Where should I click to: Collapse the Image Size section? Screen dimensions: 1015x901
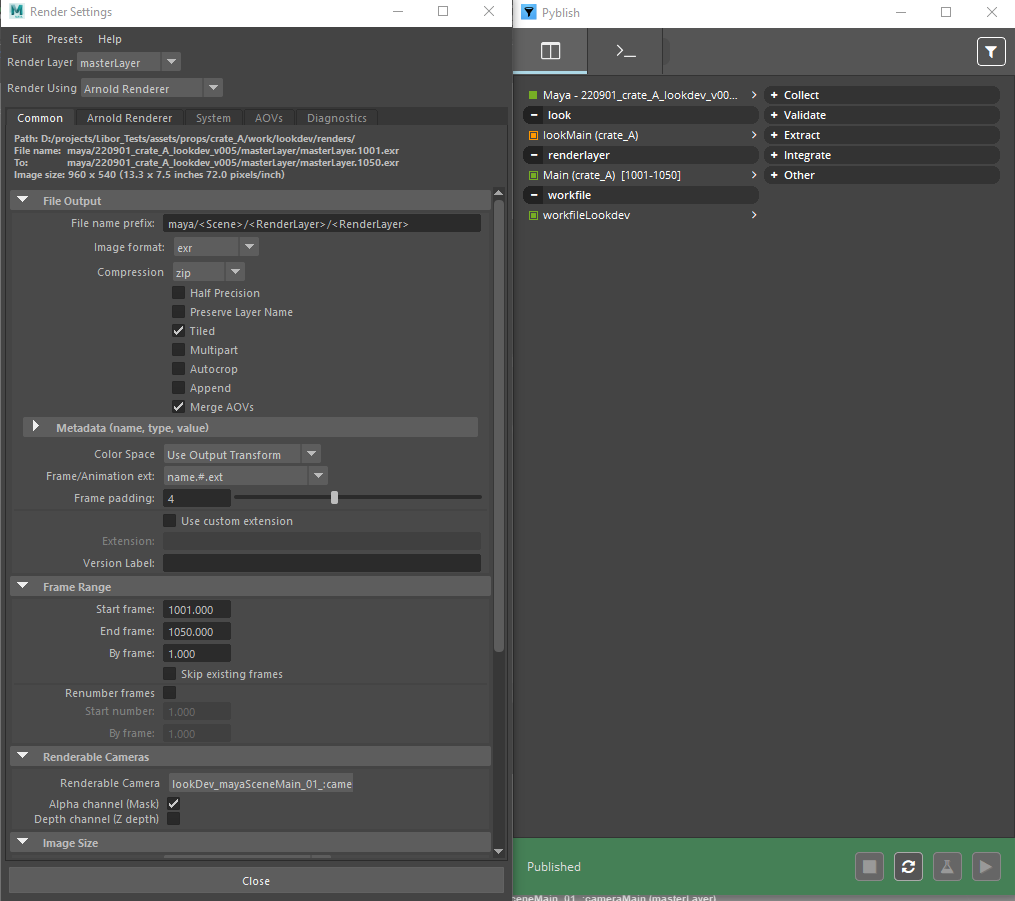[23, 842]
